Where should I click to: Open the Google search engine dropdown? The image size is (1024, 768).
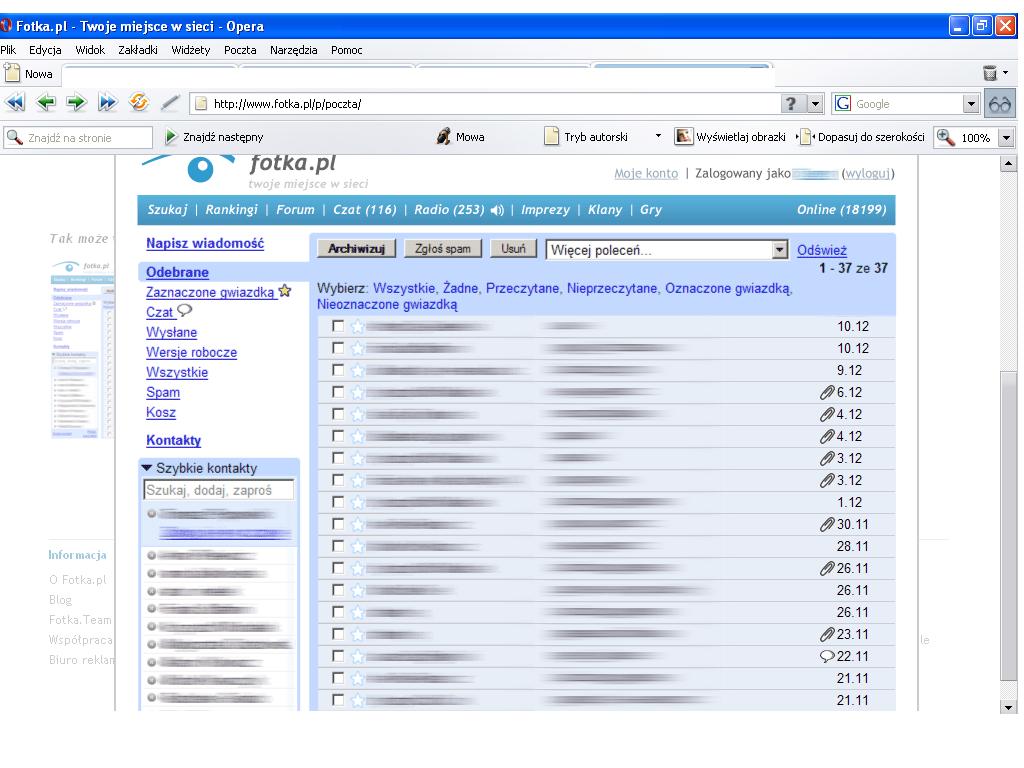(971, 103)
